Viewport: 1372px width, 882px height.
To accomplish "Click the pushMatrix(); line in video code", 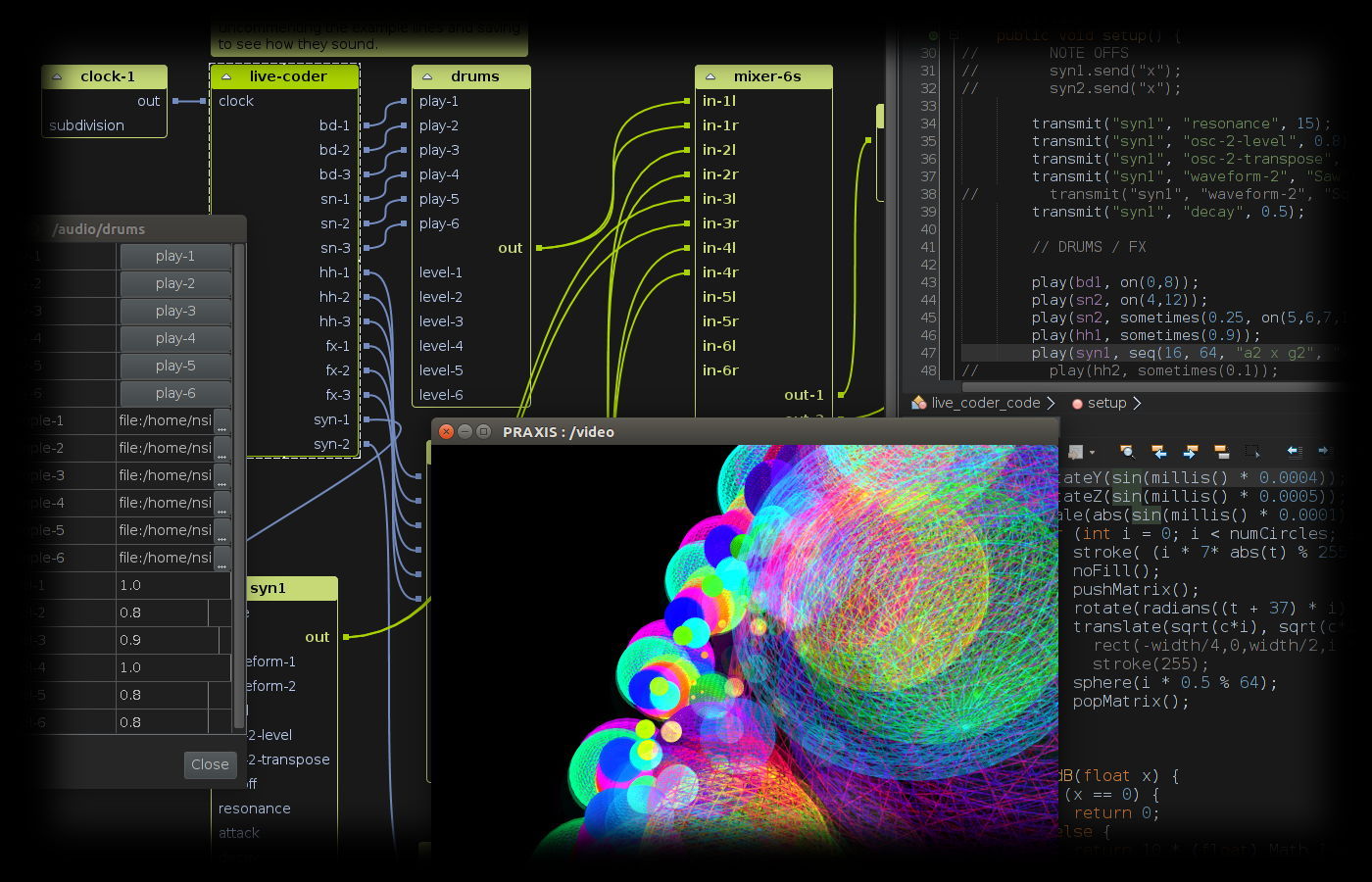I will click(x=1136, y=589).
